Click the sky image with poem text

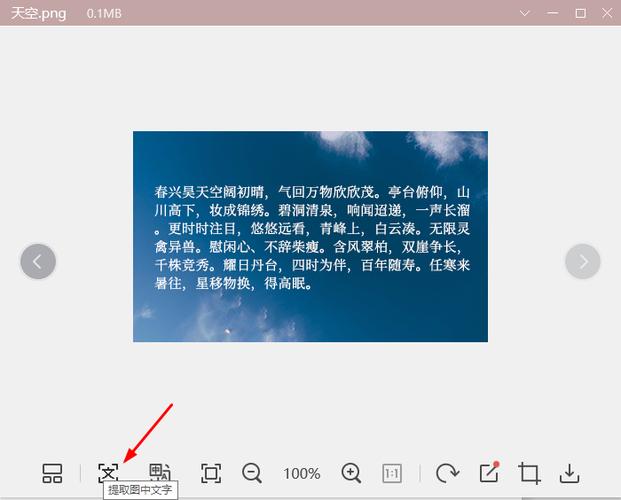click(310, 237)
